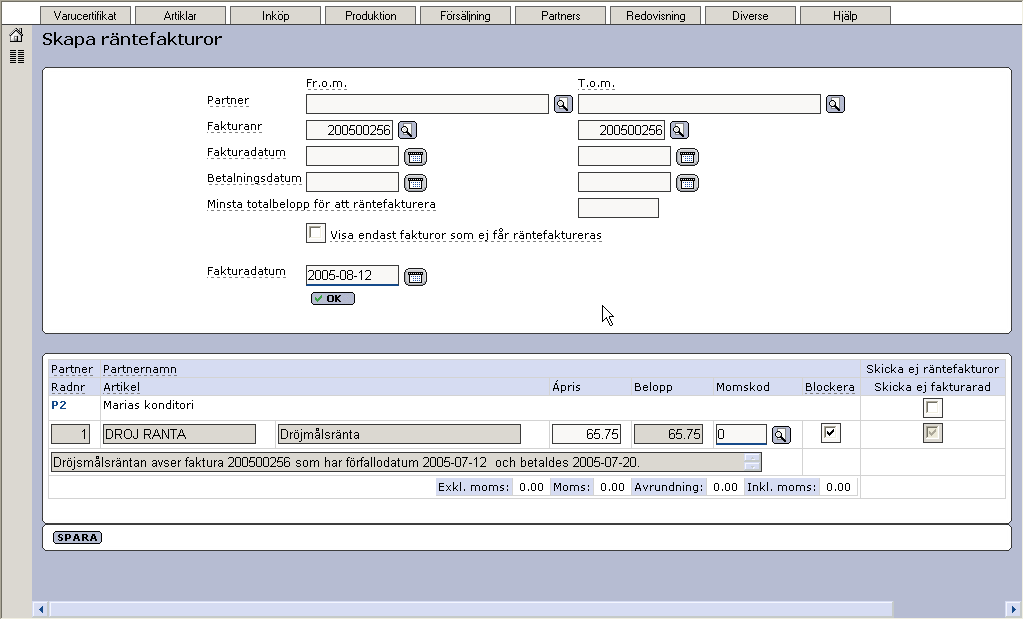Open calendar for Betalningsdatum Fr.o.m.

click(x=415, y=183)
